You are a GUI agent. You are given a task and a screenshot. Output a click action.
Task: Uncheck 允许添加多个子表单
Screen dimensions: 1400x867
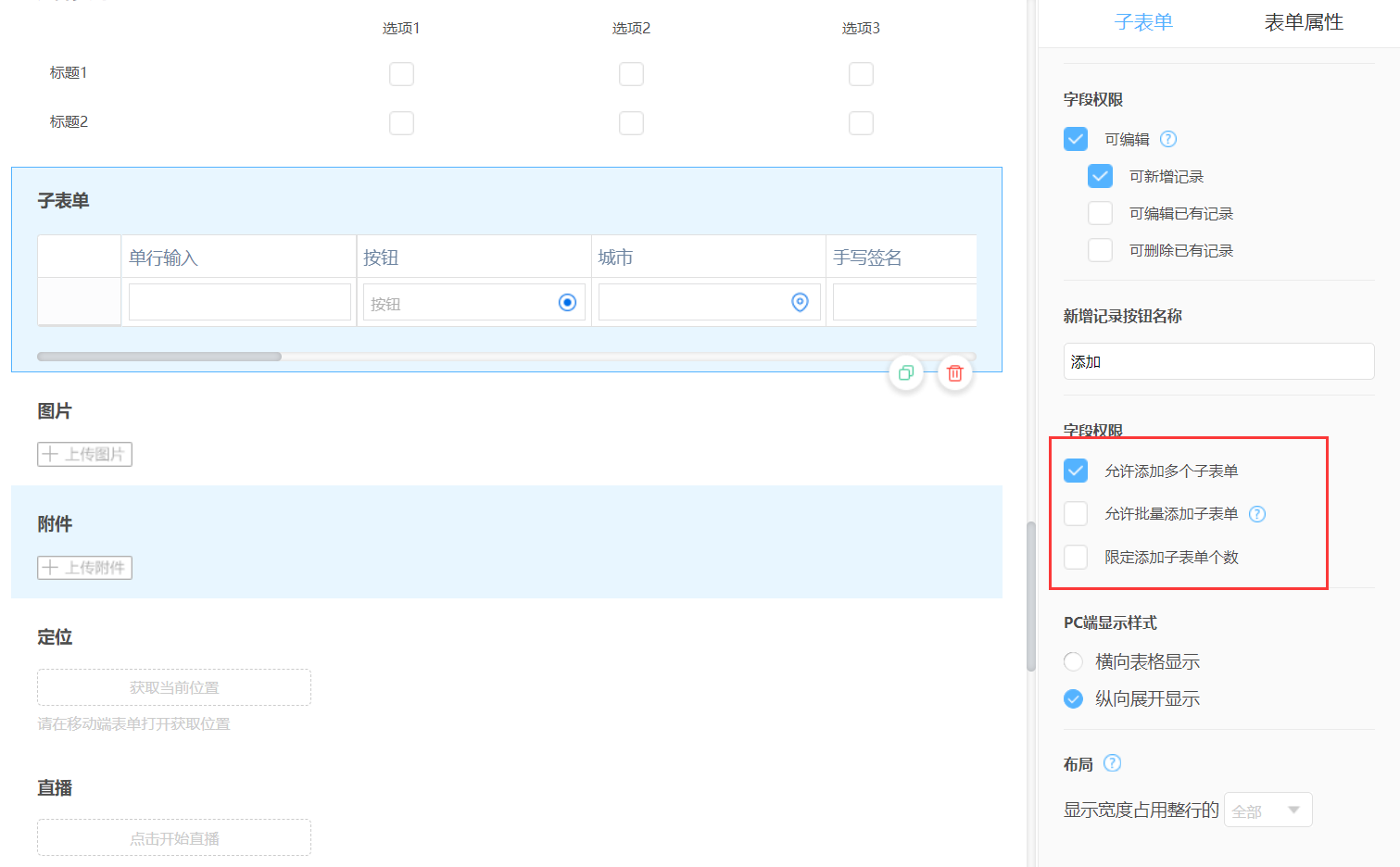pos(1076,471)
